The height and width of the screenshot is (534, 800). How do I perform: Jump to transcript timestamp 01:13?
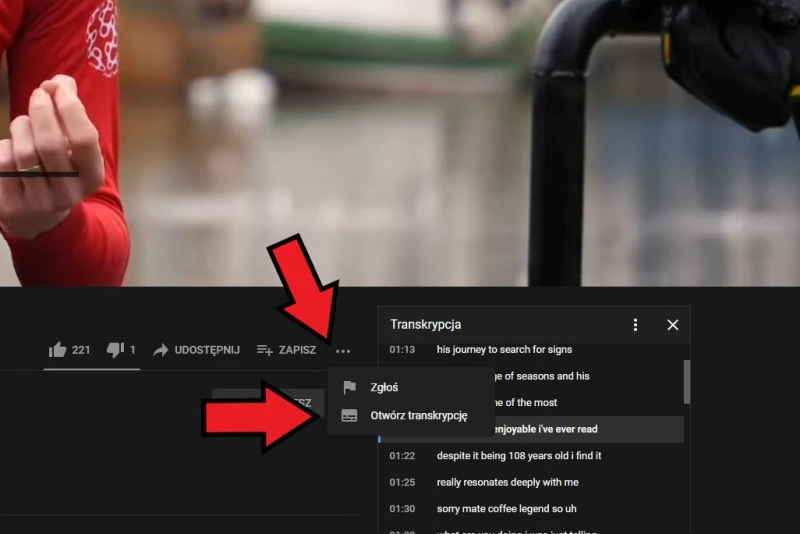pyautogui.click(x=402, y=350)
